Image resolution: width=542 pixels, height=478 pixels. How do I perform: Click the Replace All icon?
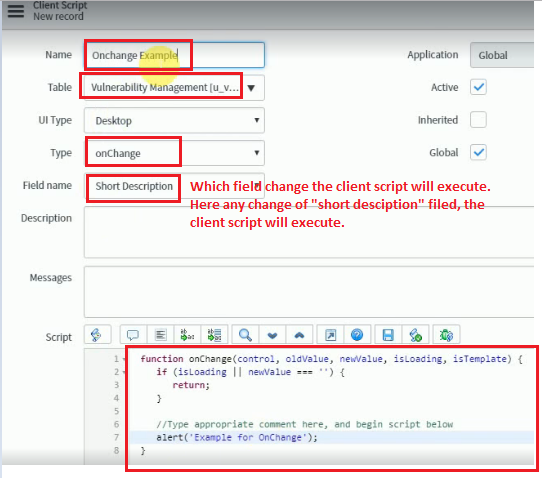(x=214, y=335)
